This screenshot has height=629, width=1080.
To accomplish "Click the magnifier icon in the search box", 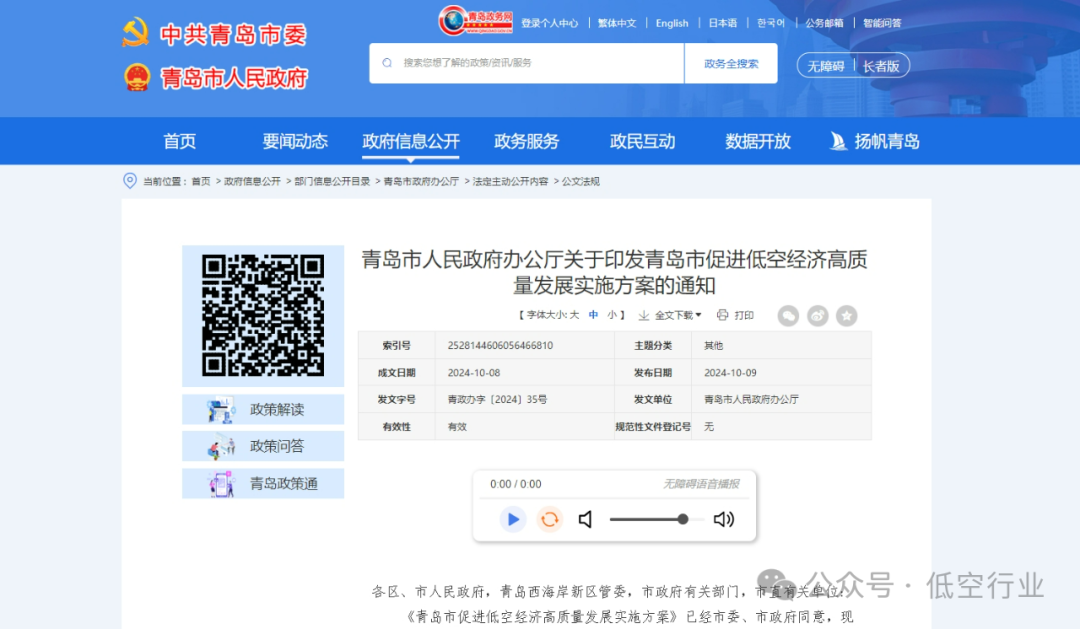I will 387,62.
